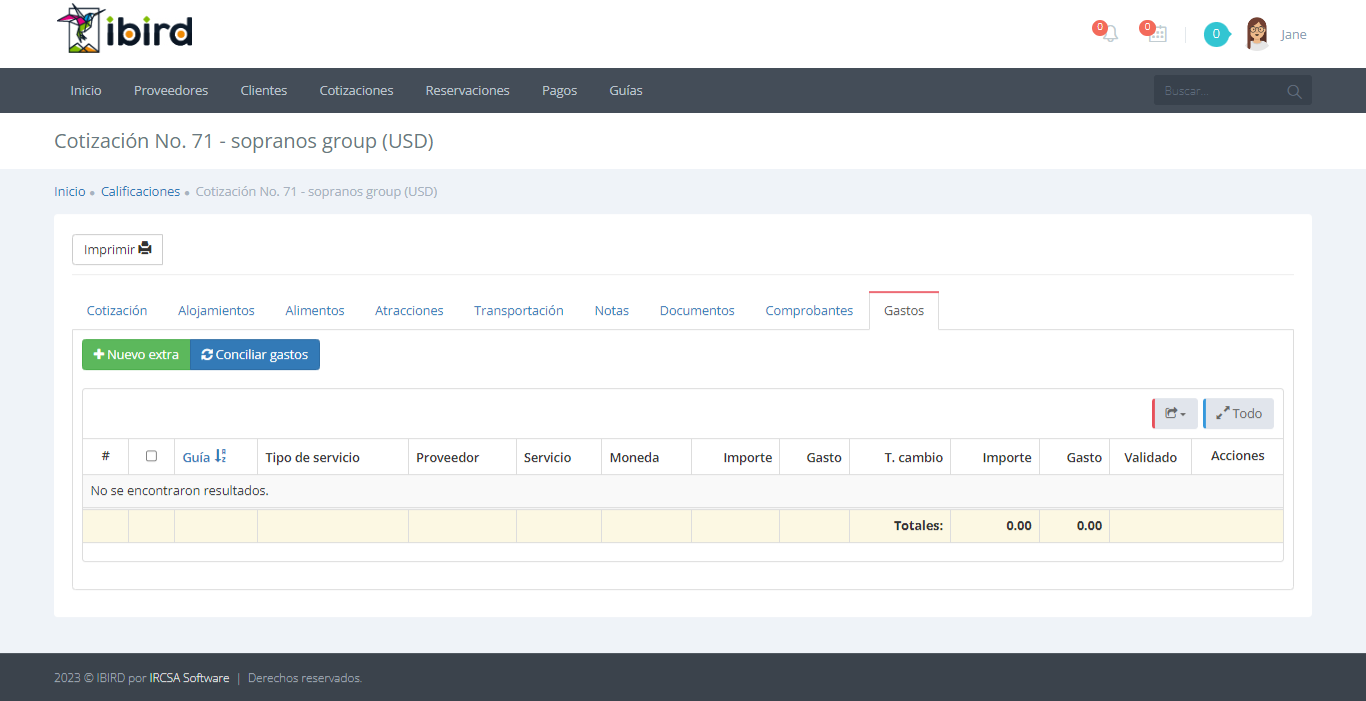1366x701 pixels.
Task: Open Jane's user avatar
Action: [1257, 34]
